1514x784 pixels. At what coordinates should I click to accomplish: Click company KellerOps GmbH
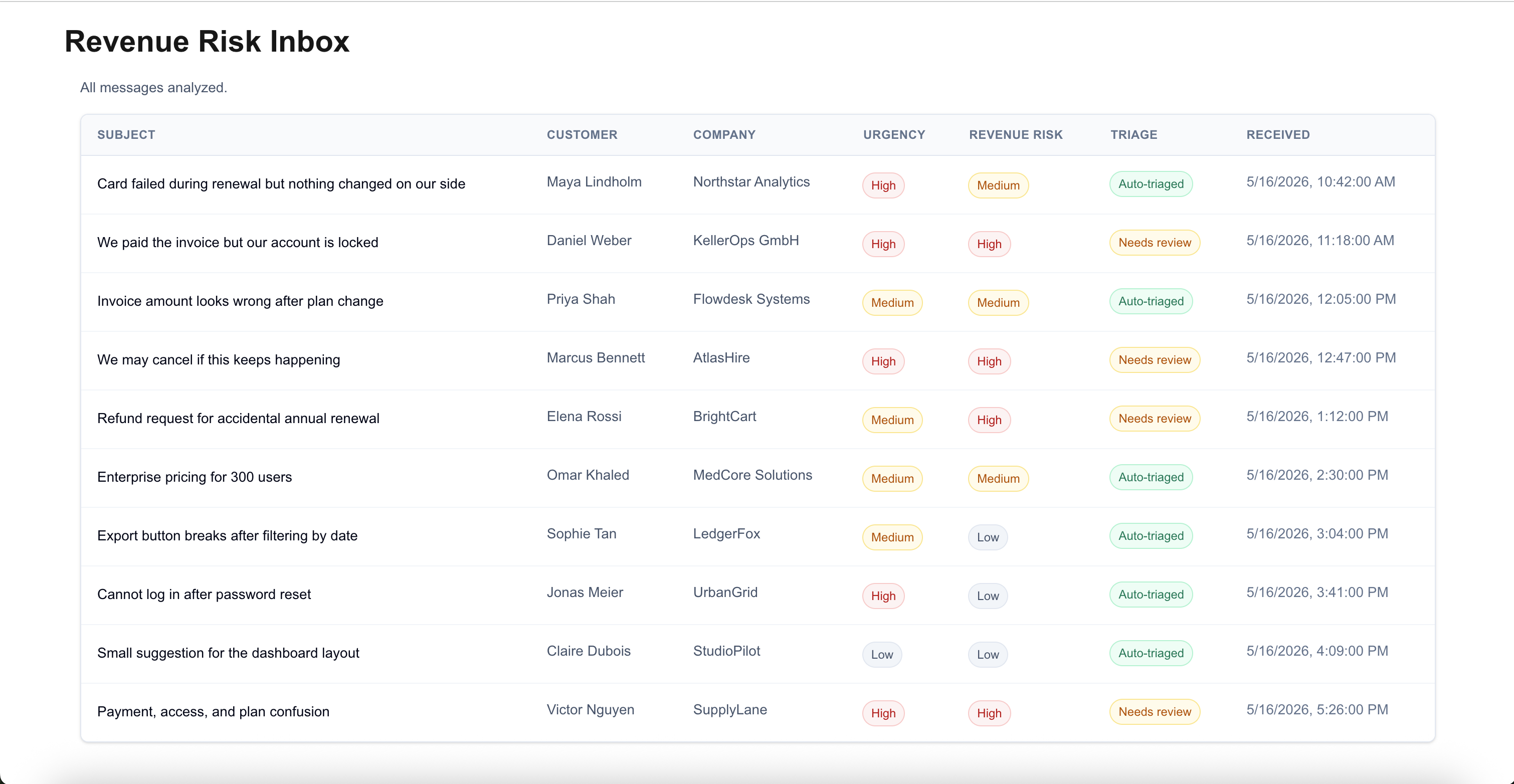746,241
